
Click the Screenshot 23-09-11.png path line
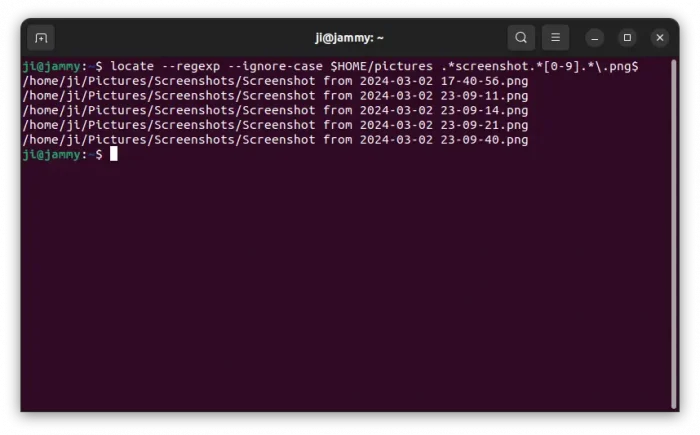click(275, 96)
